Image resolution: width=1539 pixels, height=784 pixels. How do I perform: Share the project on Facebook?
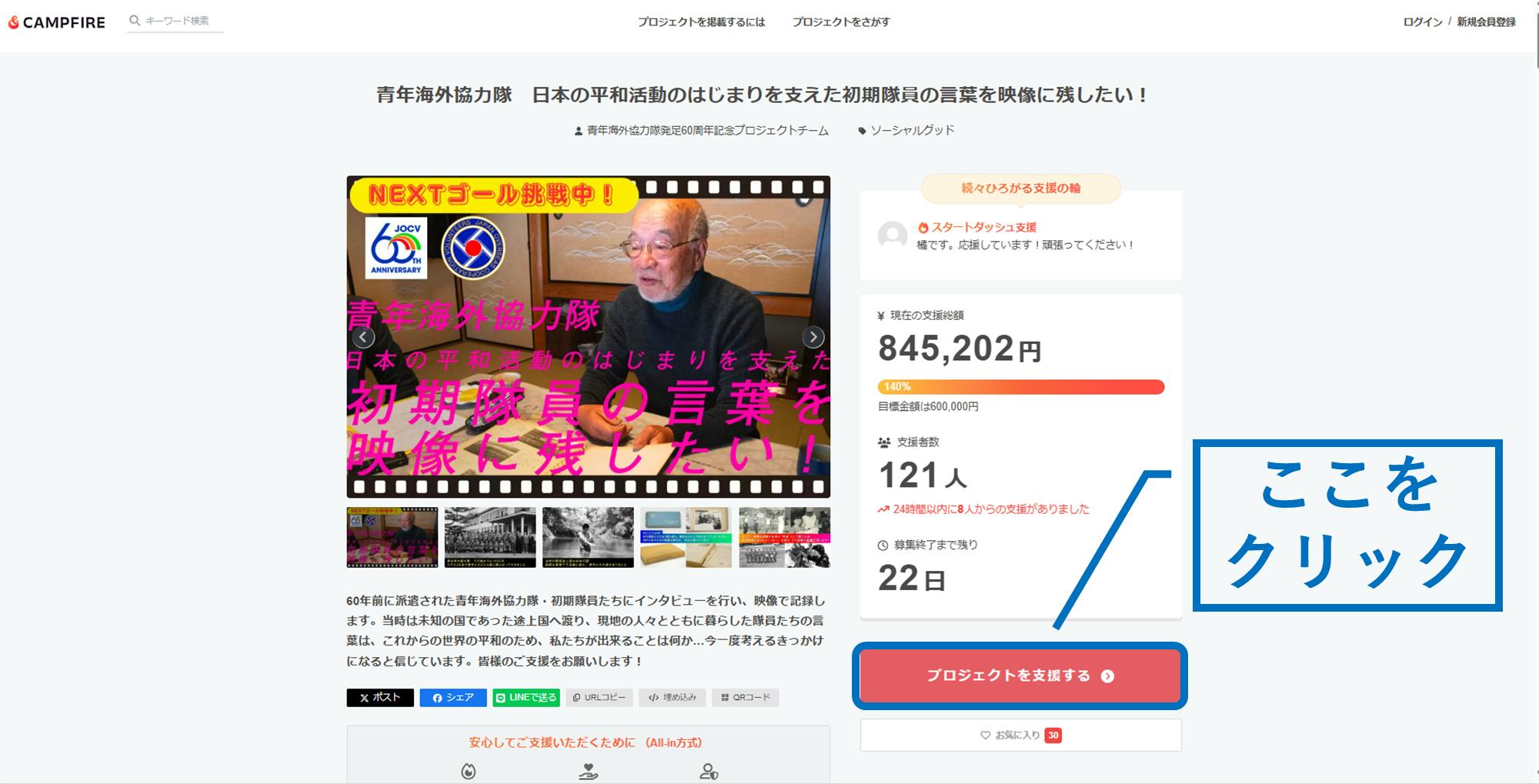point(452,697)
